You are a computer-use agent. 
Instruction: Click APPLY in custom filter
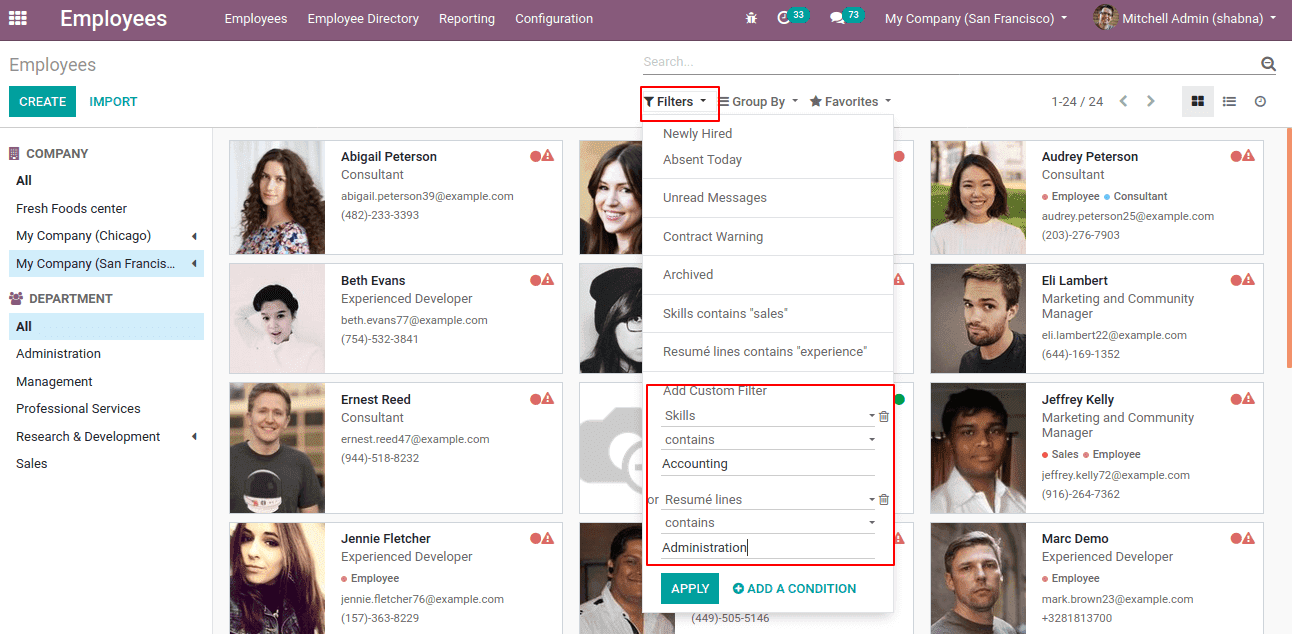pos(690,589)
